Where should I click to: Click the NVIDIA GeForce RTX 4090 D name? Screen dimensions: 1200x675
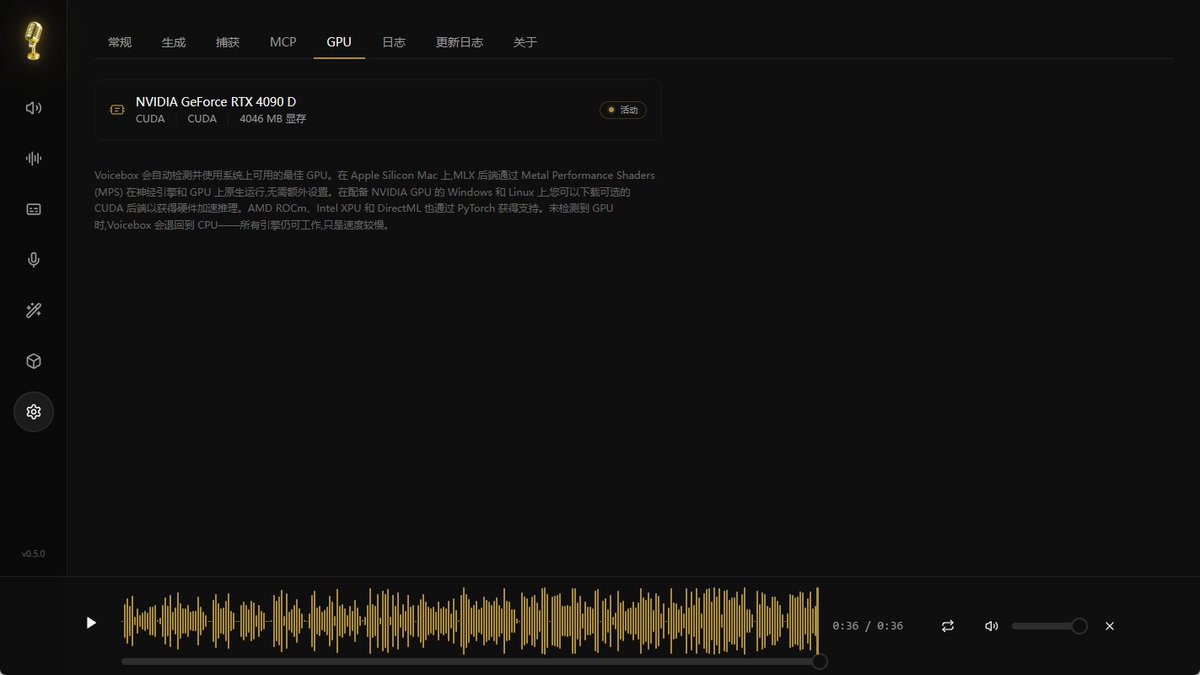pos(216,102)
